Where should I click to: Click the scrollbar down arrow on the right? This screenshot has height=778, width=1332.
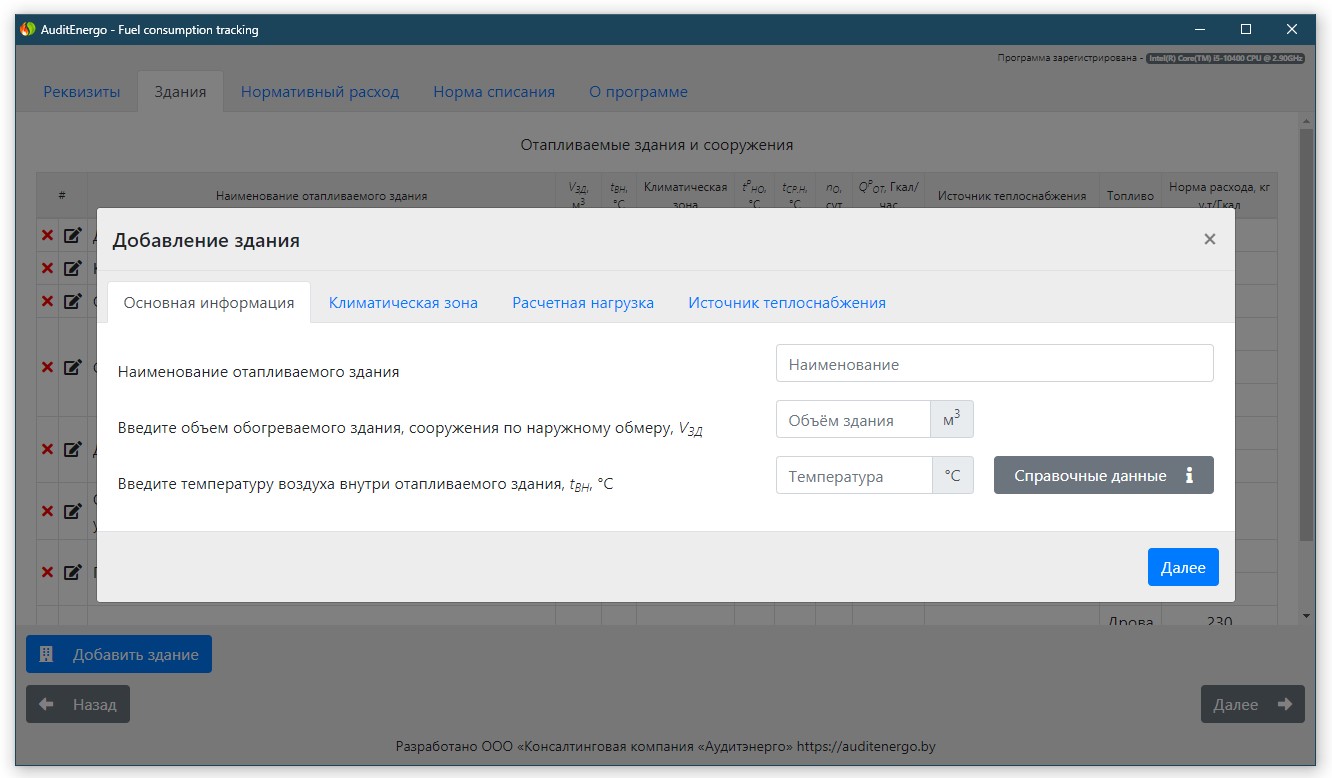[1306, 615]
